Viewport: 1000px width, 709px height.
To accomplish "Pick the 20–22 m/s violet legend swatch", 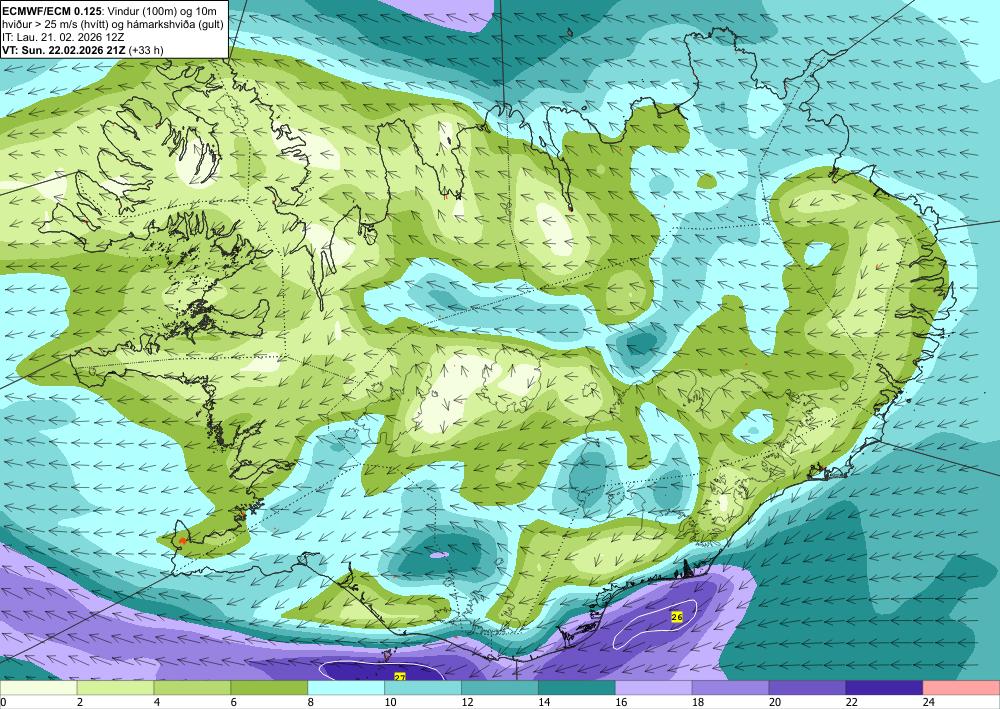I will (807, 688).
